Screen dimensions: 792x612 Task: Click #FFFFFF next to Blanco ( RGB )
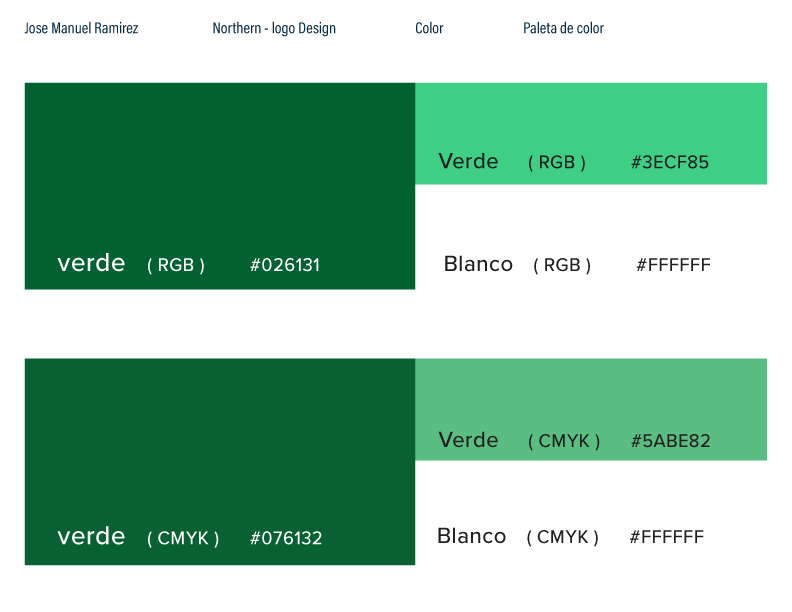(x=673, y=265)
